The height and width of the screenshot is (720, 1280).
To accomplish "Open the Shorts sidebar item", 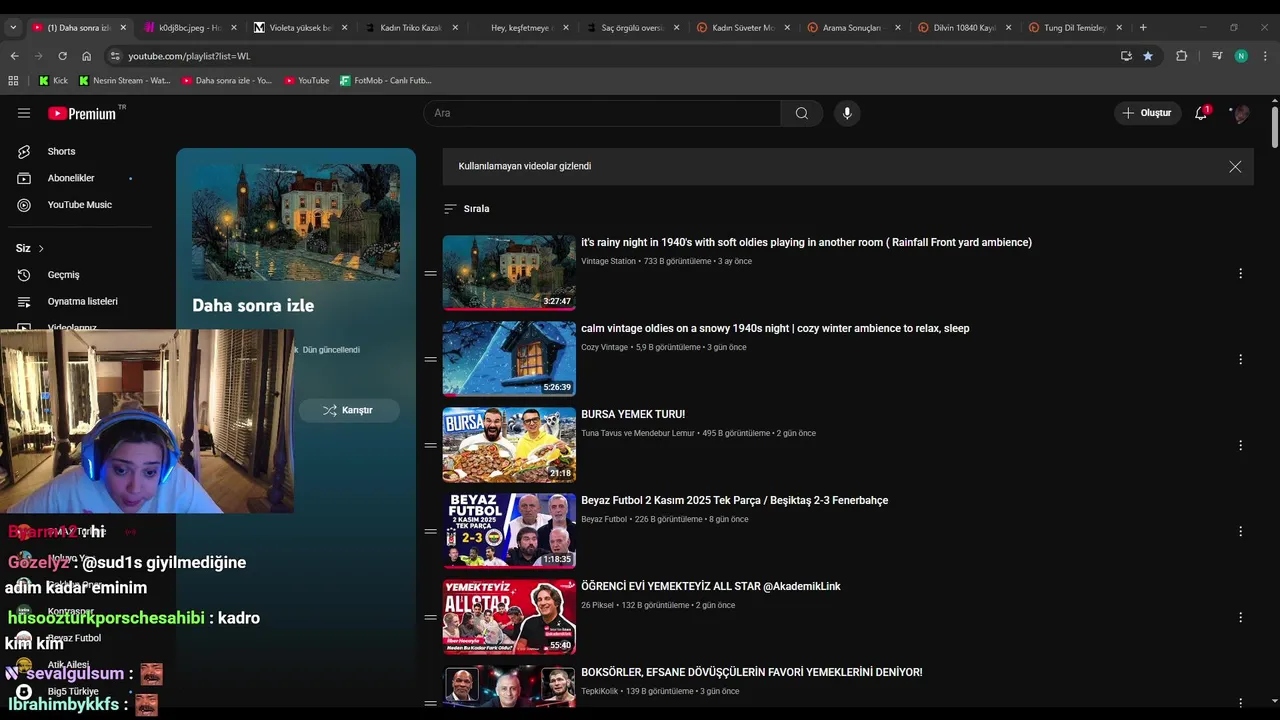I will tap(61, 151).
